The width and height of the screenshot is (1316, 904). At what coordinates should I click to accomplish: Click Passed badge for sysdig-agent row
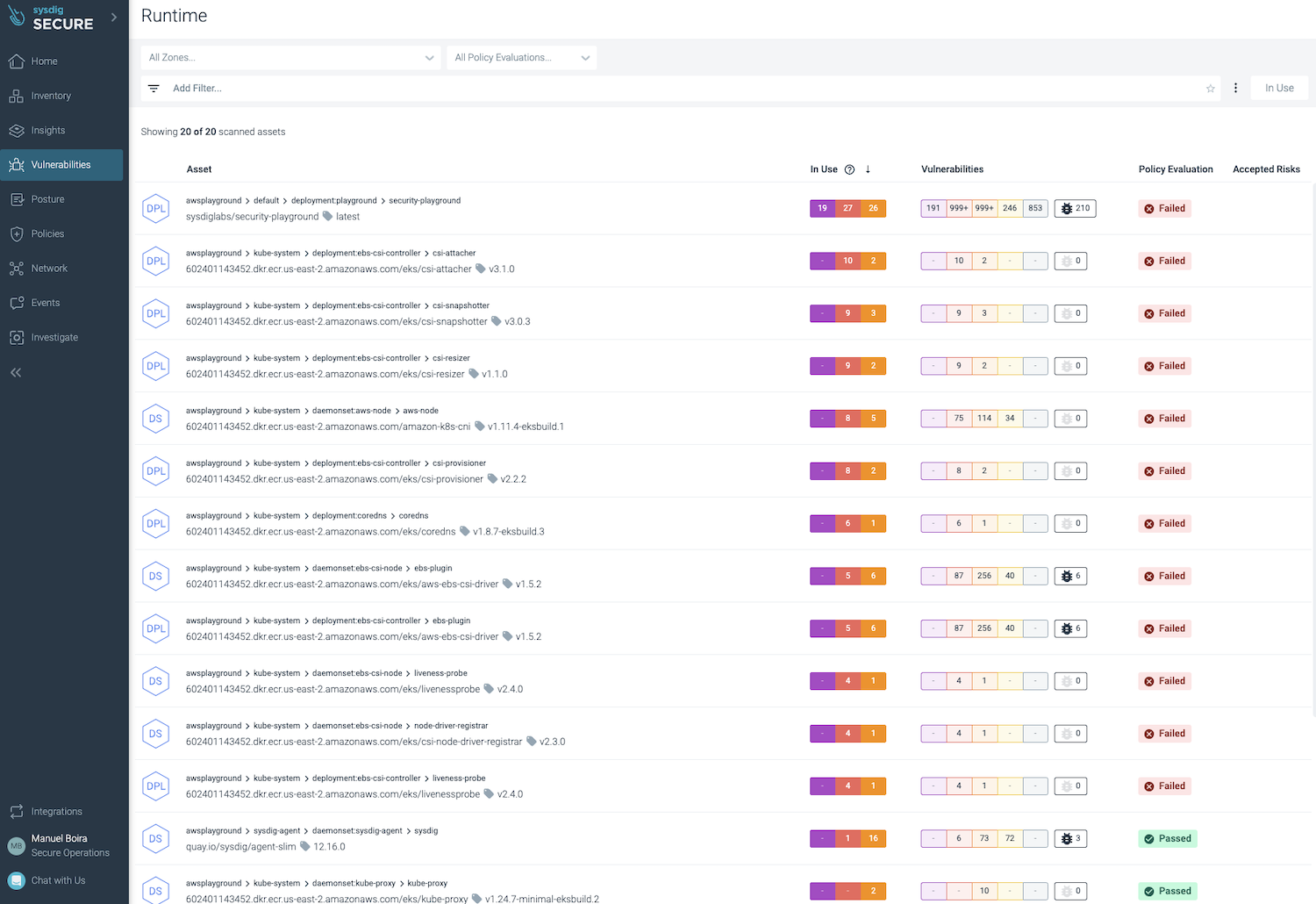(1167, 839)
